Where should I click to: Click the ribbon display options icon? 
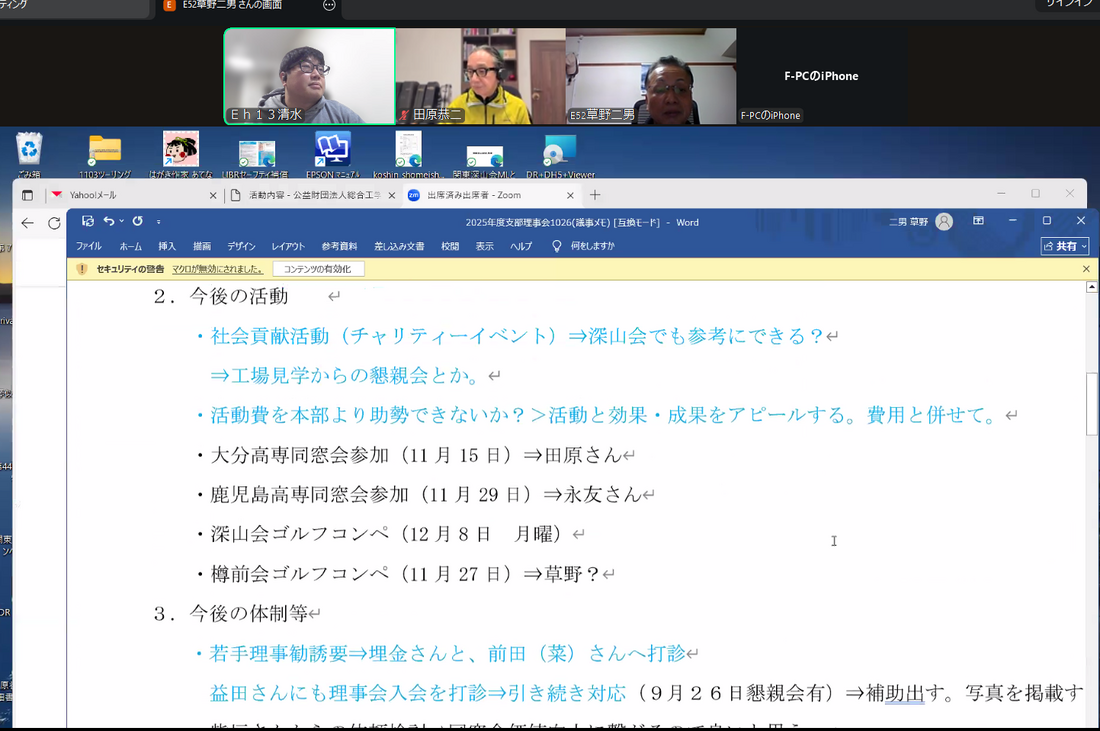[x=979, y=221]
